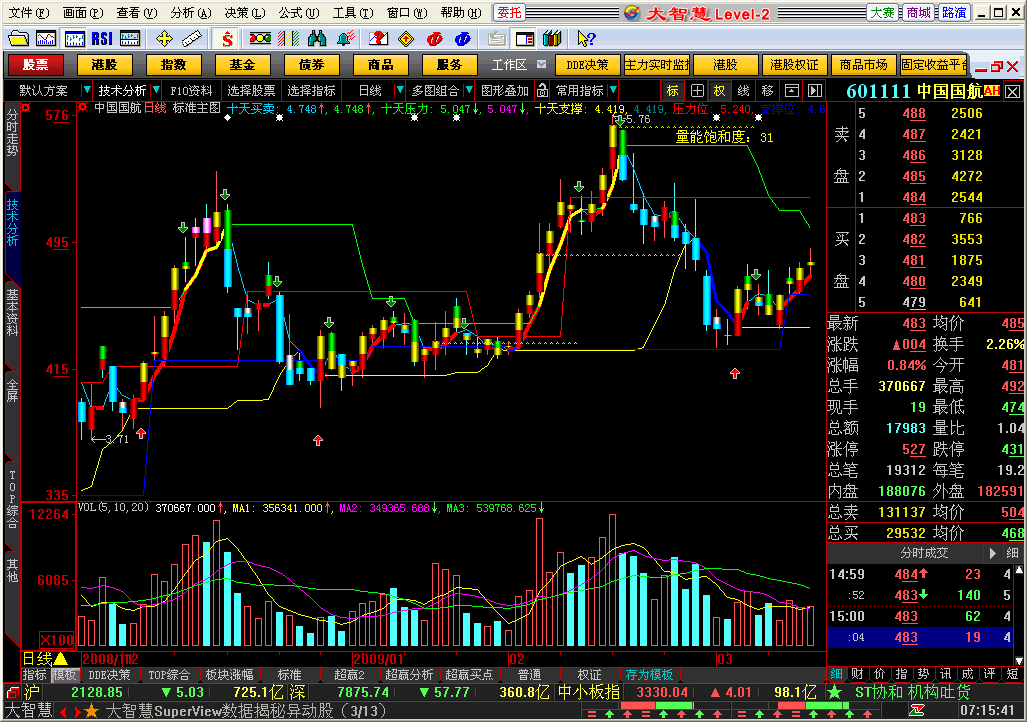Toggle the 日线 period label at chart bottom-left

[x=45, y=658]
